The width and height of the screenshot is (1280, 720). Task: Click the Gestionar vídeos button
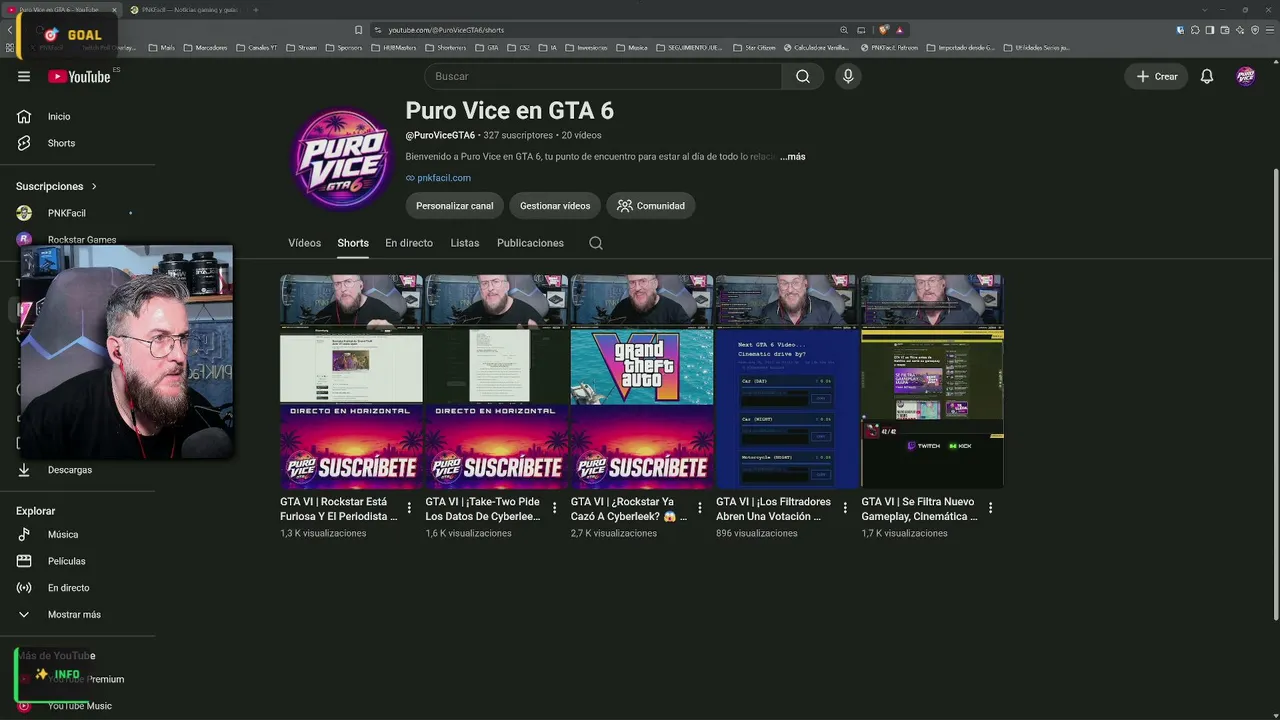coord(555,206)
